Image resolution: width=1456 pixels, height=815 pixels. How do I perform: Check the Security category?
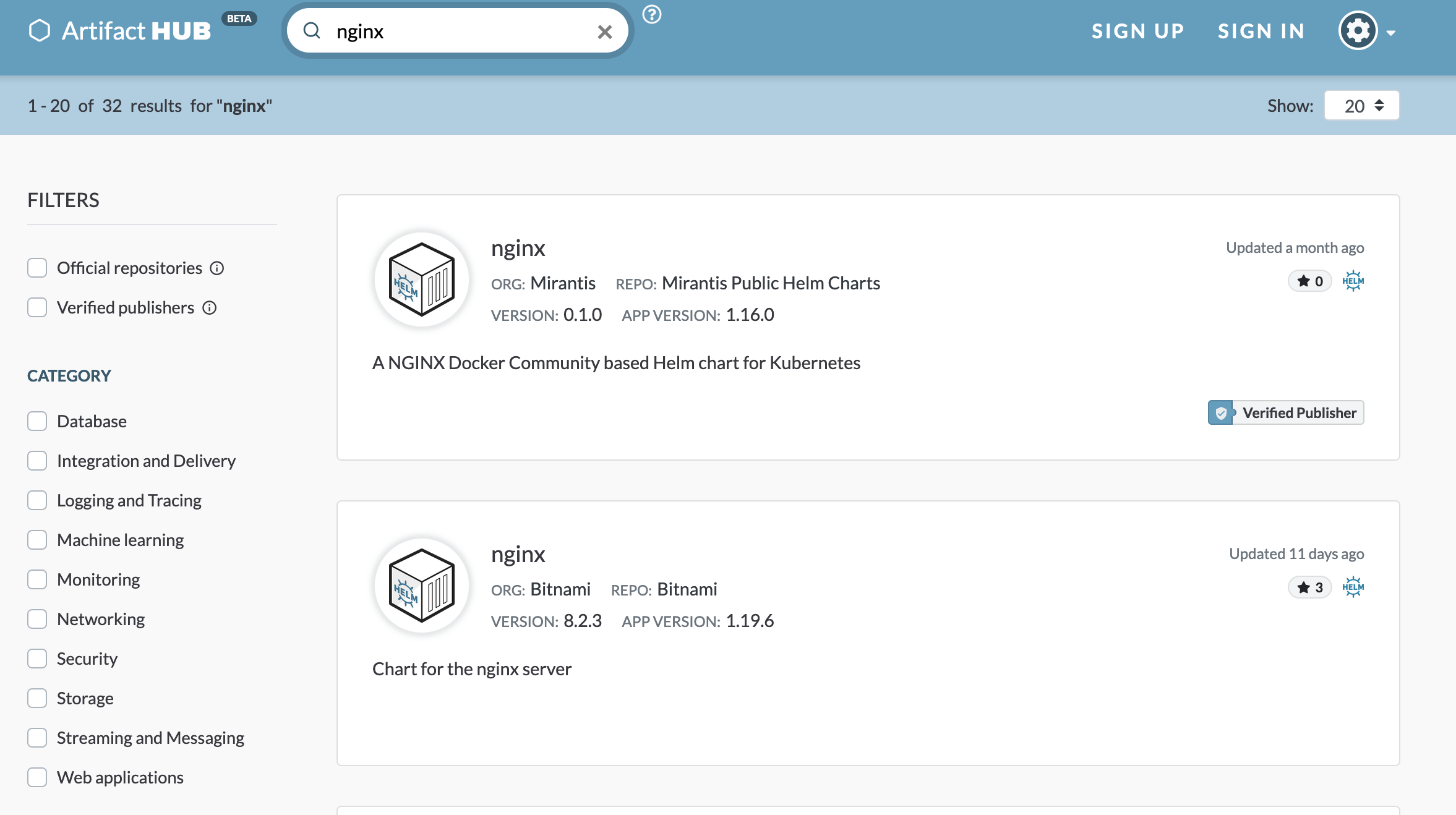(x=37, y=659)
